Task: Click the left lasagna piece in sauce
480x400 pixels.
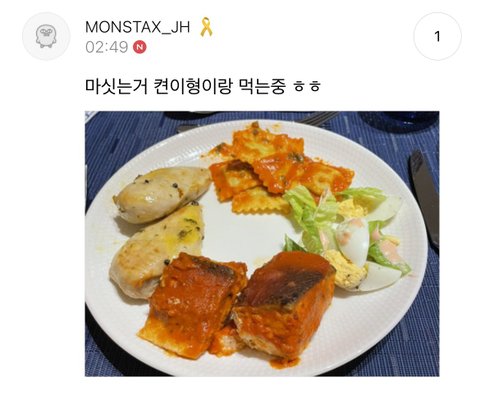Action: coord(193,305)
